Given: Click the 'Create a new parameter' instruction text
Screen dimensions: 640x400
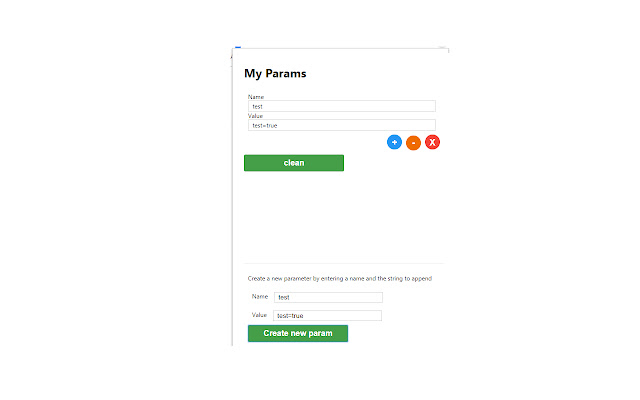Looking at the screenshot, I should (340, 278).
